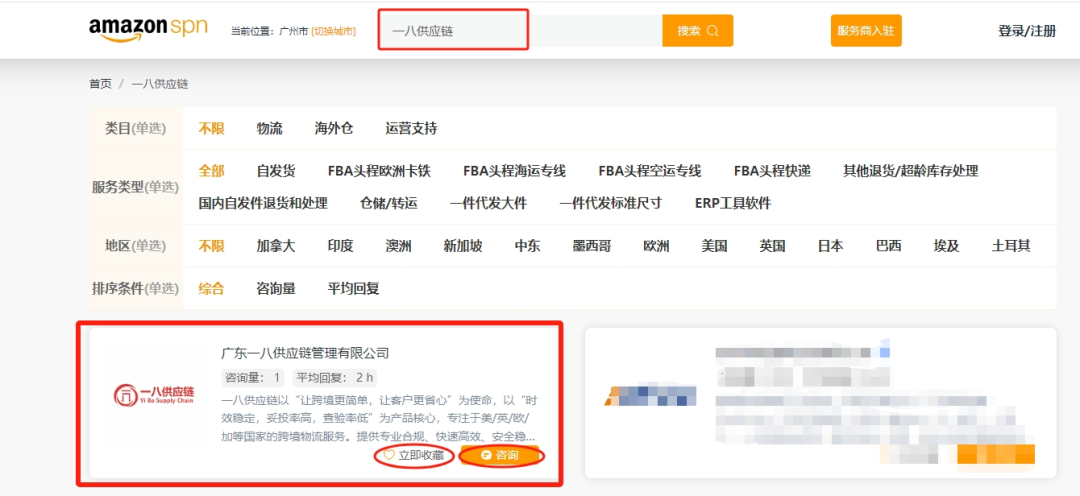Filter region by 巴西
The height and width of the screenshot is (496, 1080).
[888, 246]
